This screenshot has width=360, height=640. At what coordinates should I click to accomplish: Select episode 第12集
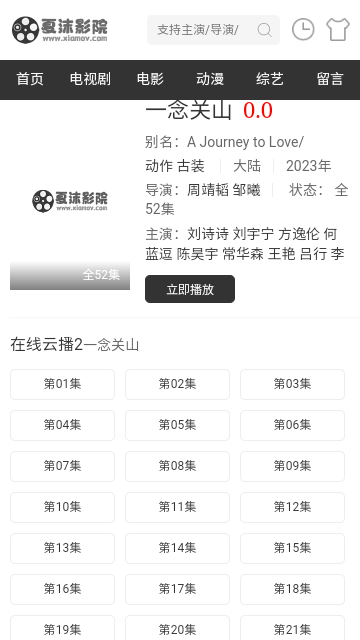(292, 507)
